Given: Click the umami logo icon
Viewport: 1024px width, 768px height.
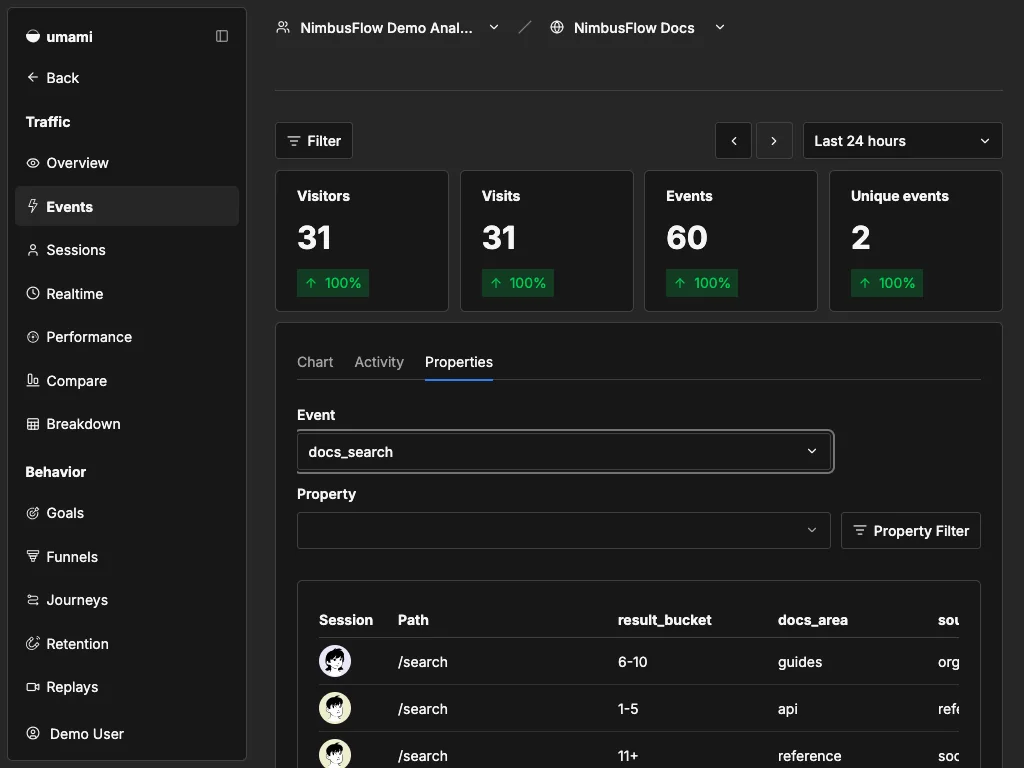Looking at the screenshot, I should 33,37.
